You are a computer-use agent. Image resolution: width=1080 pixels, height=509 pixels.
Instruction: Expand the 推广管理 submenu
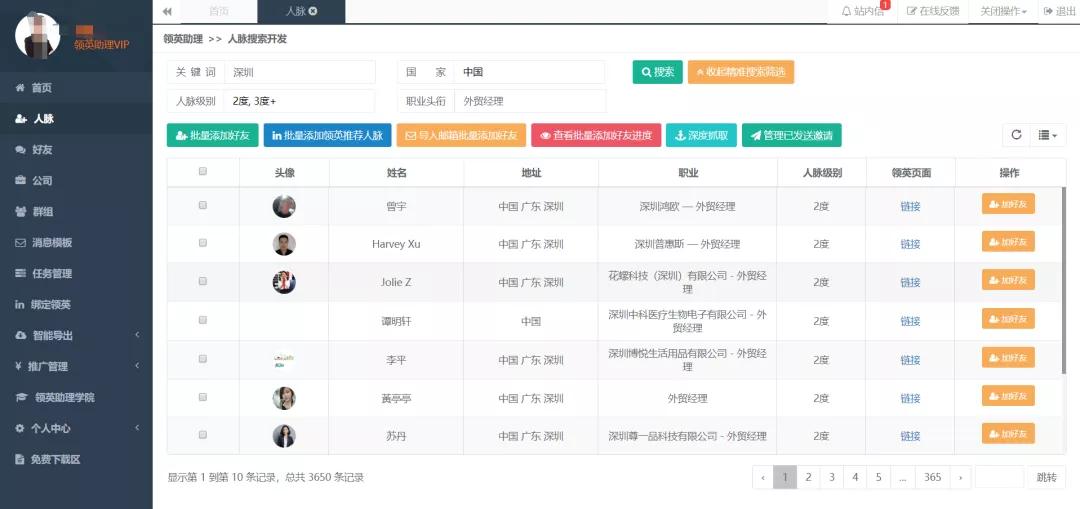point(76,366)
